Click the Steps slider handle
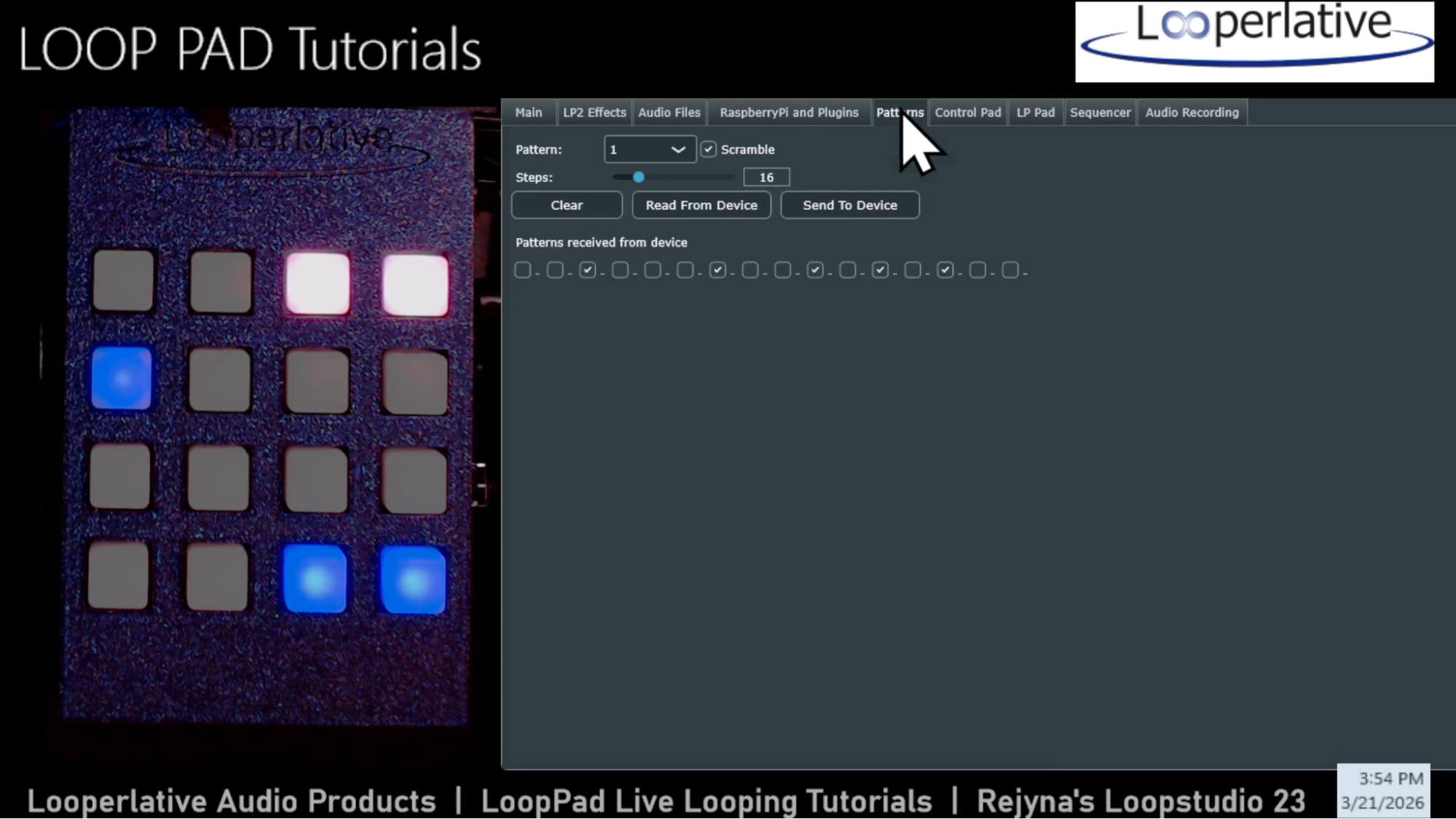 click(639, 178)
